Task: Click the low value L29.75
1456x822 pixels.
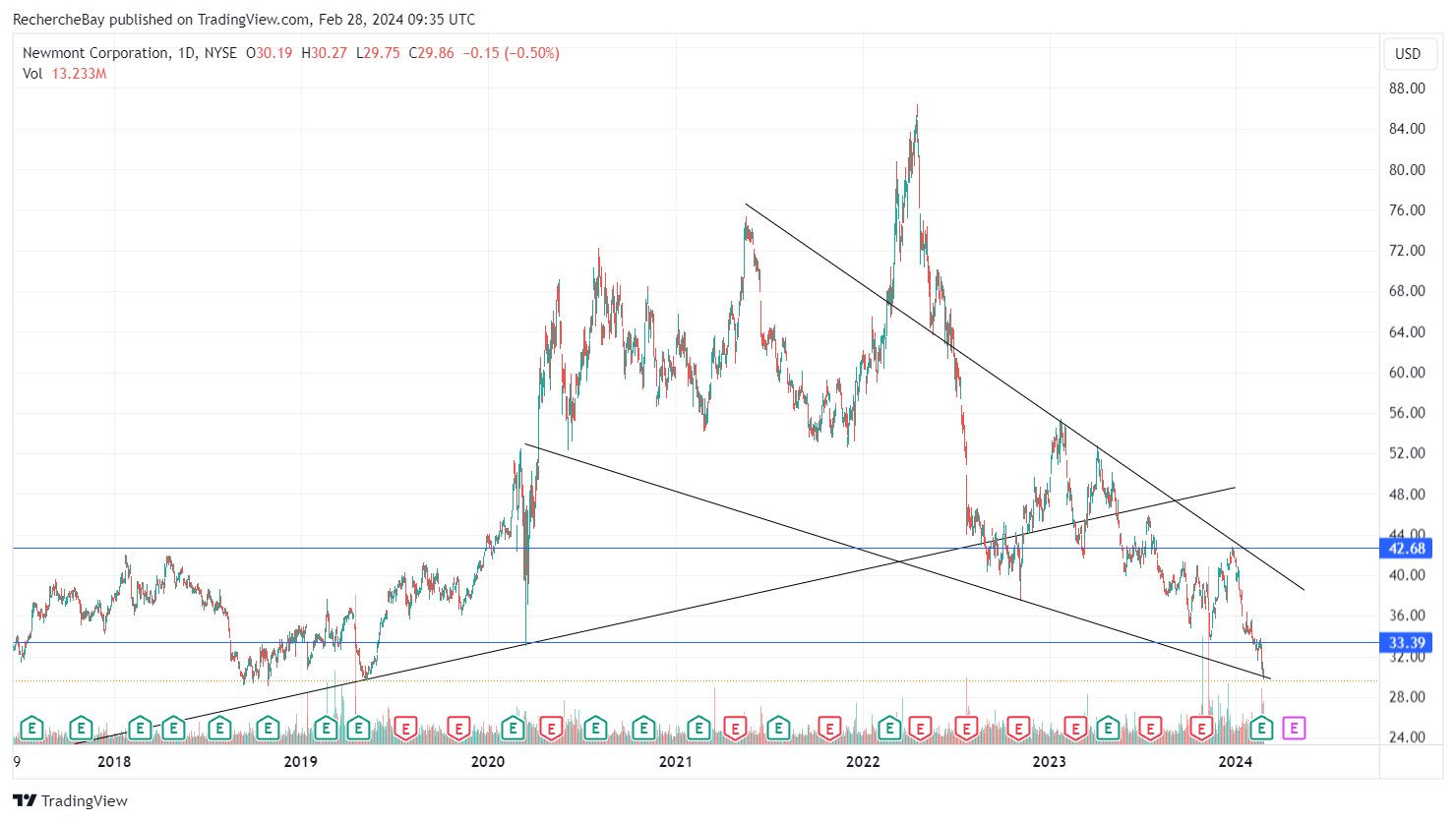Action: 378,53
